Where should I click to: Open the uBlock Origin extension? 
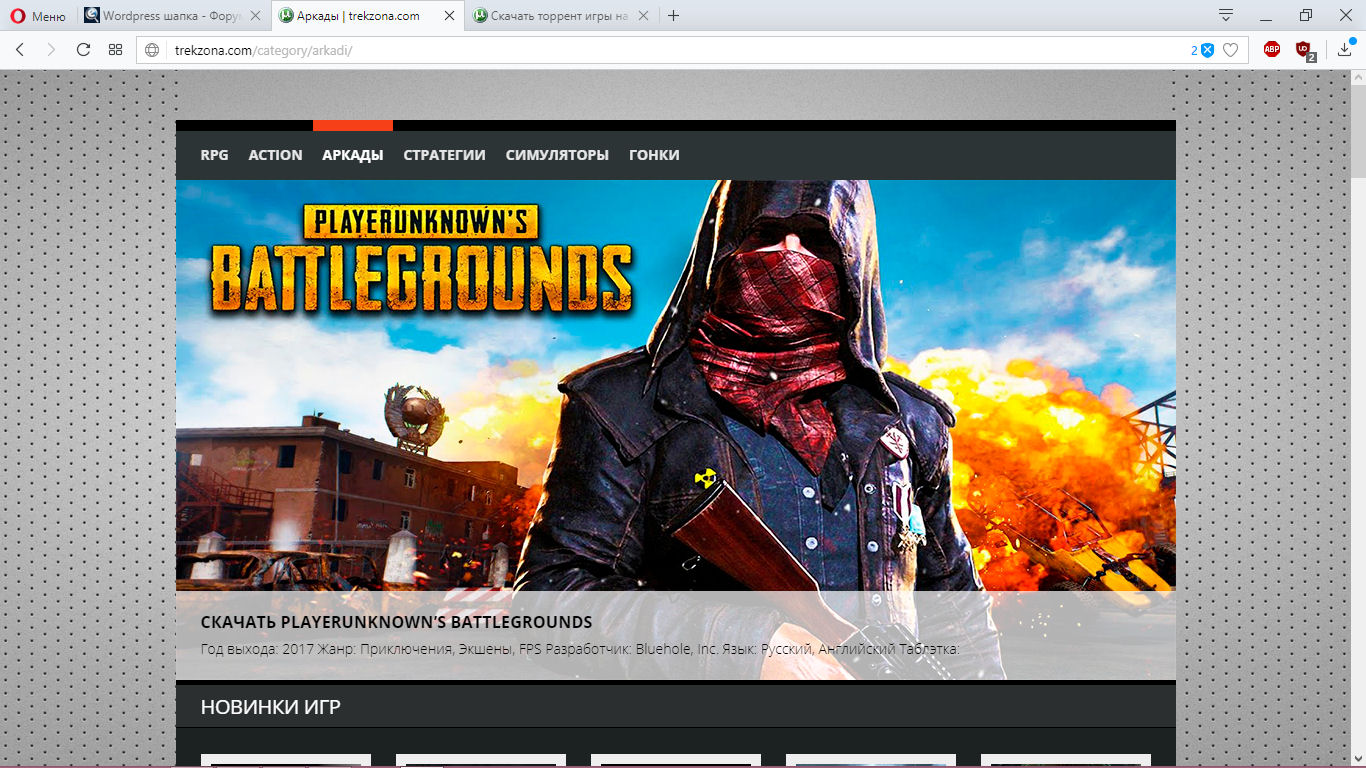click(1305, 50)
